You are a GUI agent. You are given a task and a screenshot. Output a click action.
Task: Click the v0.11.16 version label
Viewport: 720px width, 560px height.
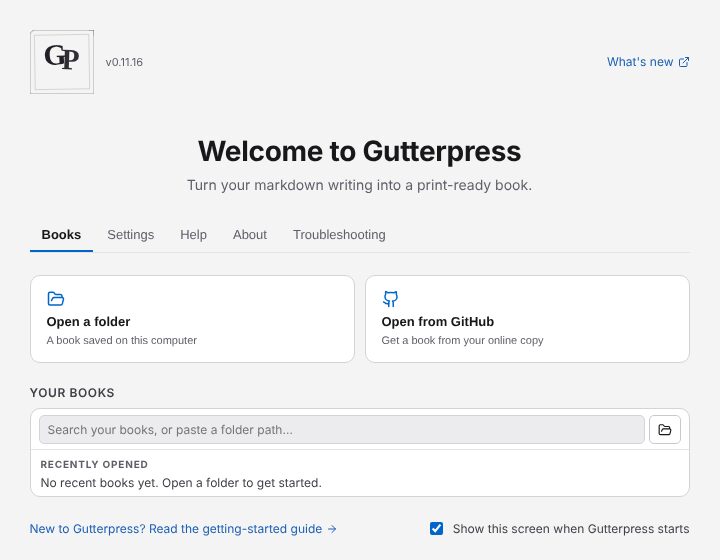click(124, 62)
